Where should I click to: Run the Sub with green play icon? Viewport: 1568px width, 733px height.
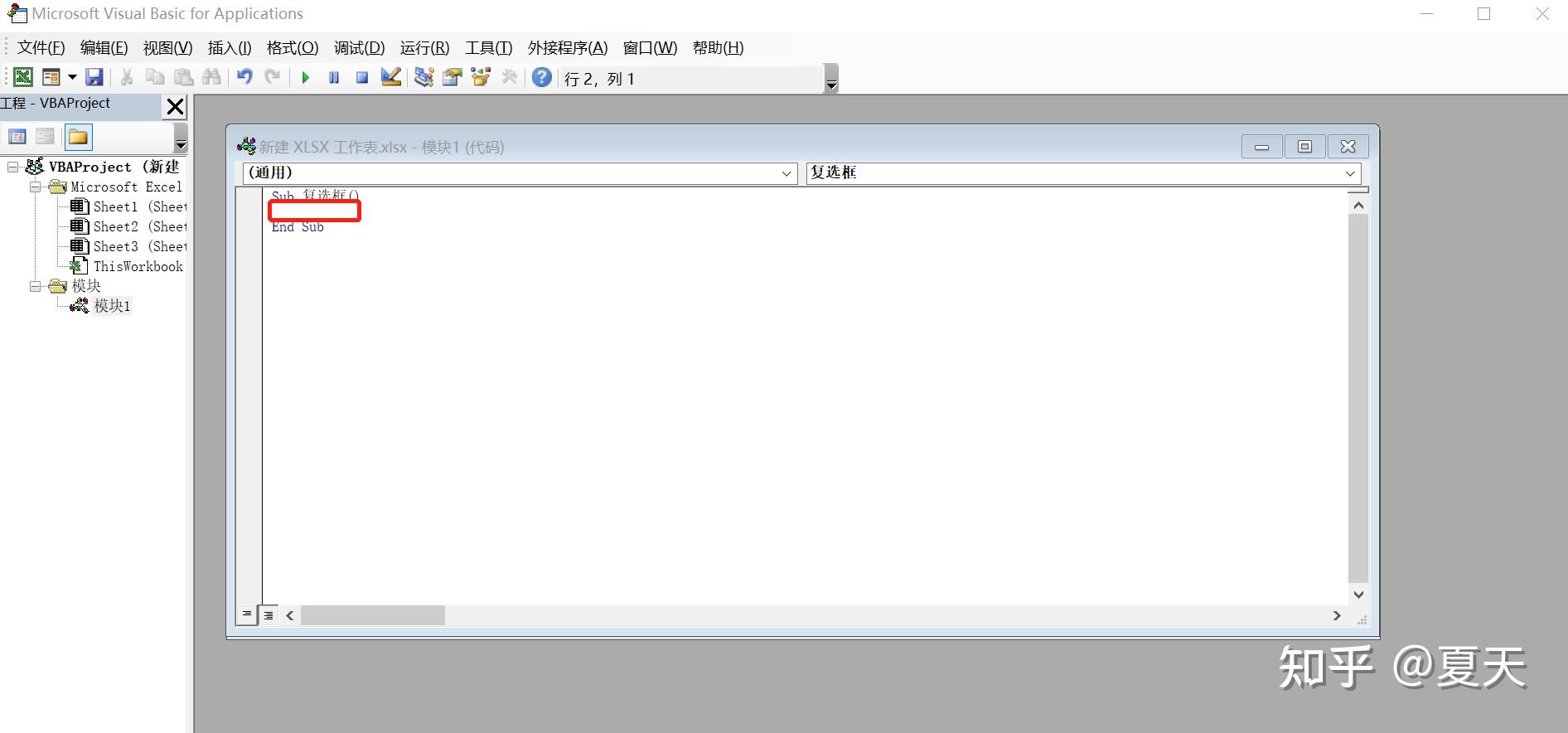pos(306,77)
